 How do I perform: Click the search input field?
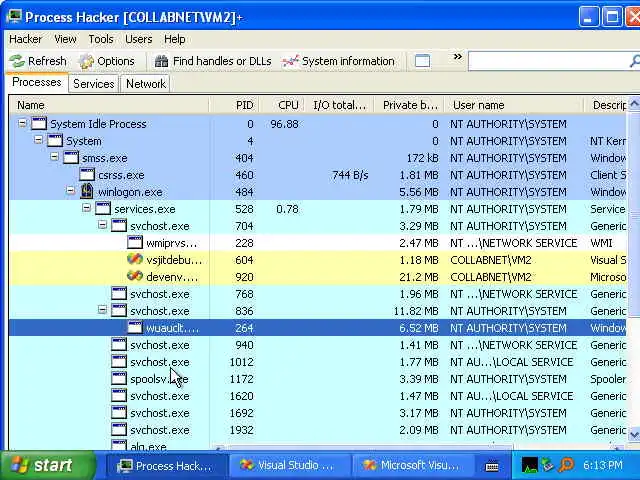point(549,61)
